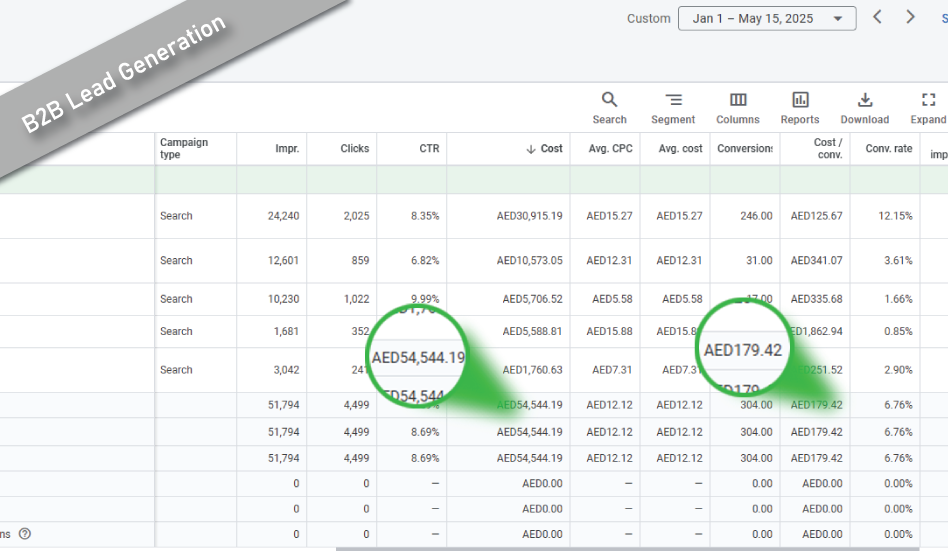Sort by the Cost column header
Viewport: 948px width, 551px height.
coord(545,149)
